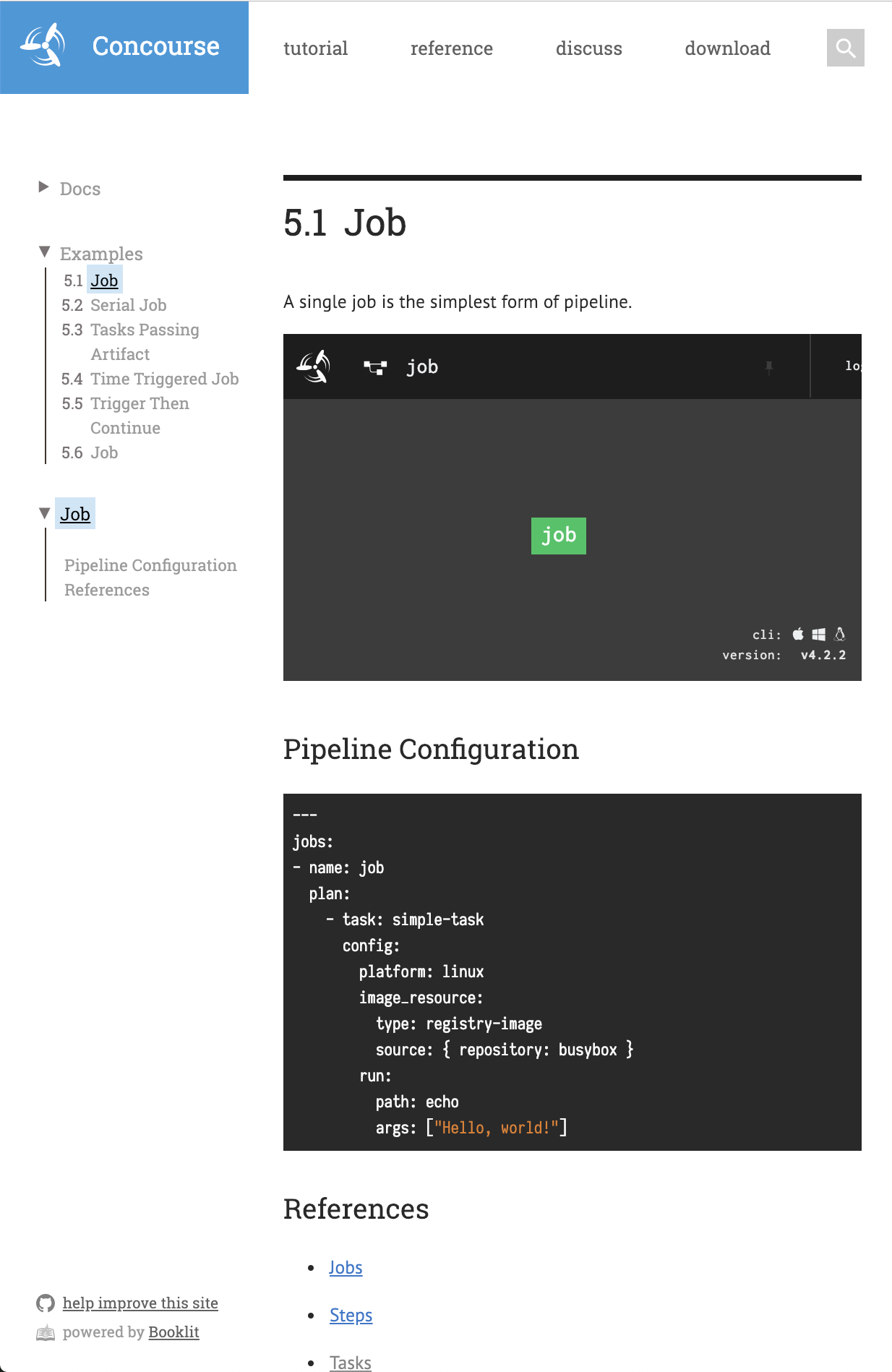The image size is (892, 1372).
Task: Click the GitHub octocat icon in the footer
Action: [46, 1302]
